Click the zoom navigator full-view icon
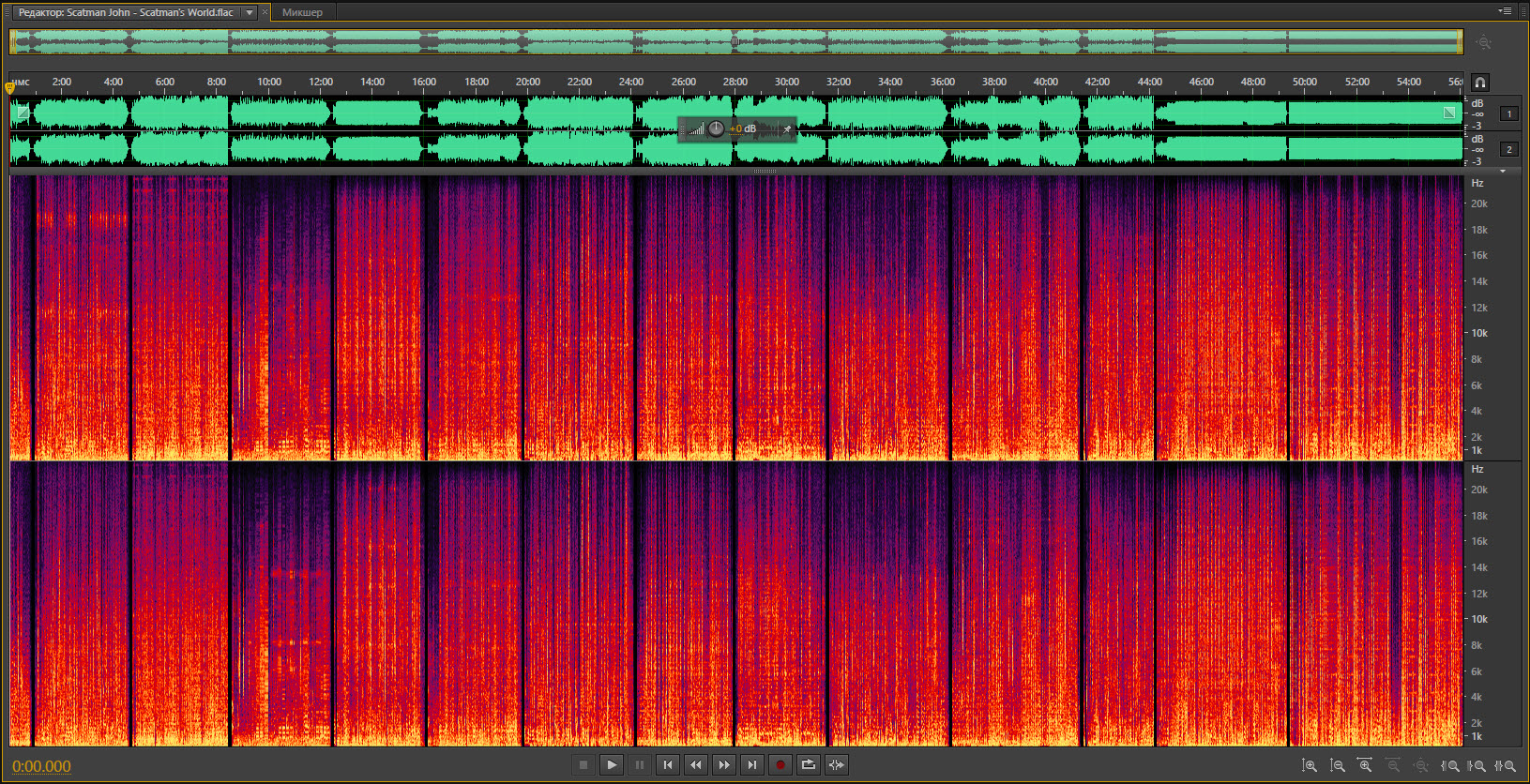The image size is (1530, 784). [x=1483, y=42]
